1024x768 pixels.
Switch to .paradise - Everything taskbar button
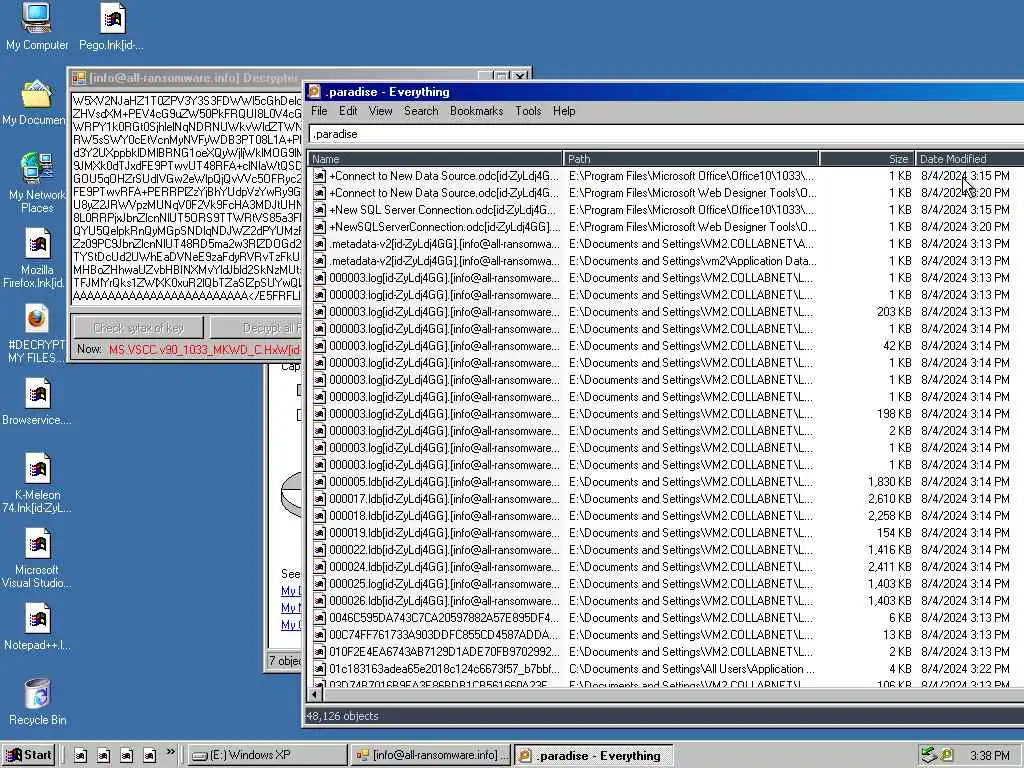click(x=594, y=756)
